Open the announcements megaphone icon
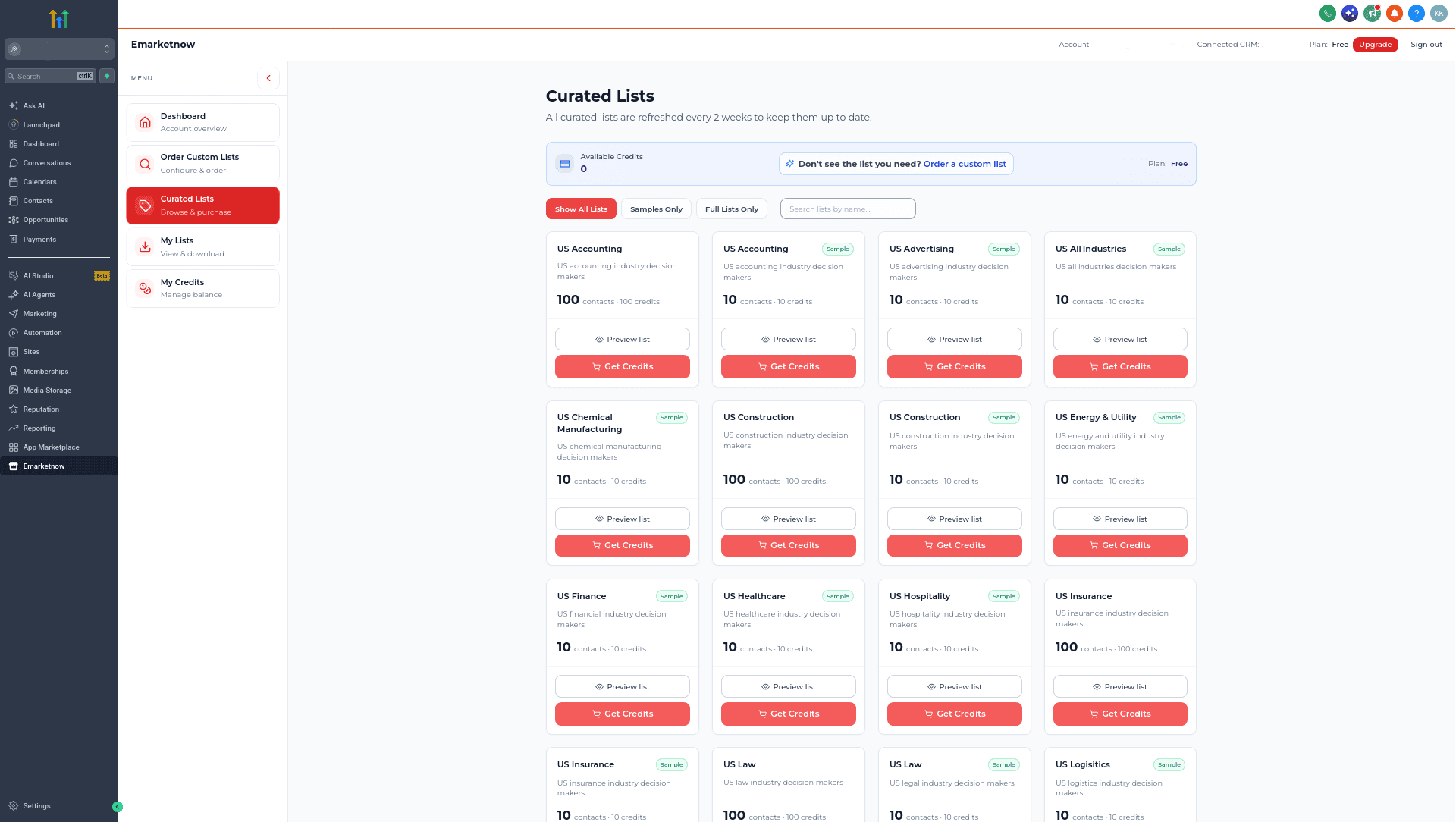The height and width of the screenshot is (822, 1456). click(1372, 13)
